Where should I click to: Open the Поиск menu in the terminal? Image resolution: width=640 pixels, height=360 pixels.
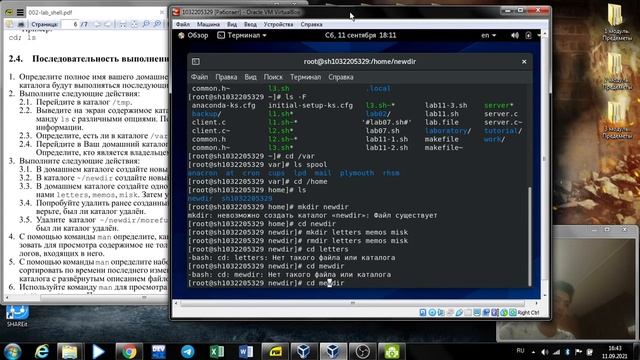pos(273,77)
